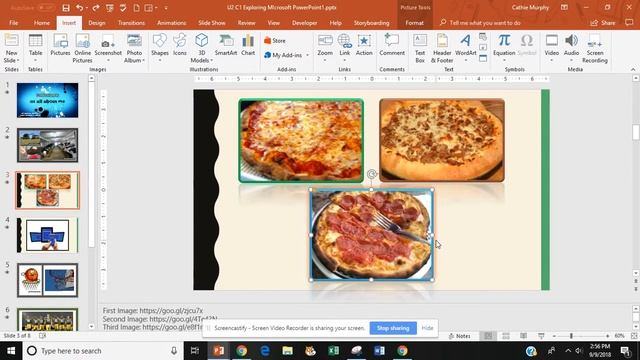The height and width of the screenshot is (360, 640).
Task: Open Online Pictures search
Action: pos(82,48)
